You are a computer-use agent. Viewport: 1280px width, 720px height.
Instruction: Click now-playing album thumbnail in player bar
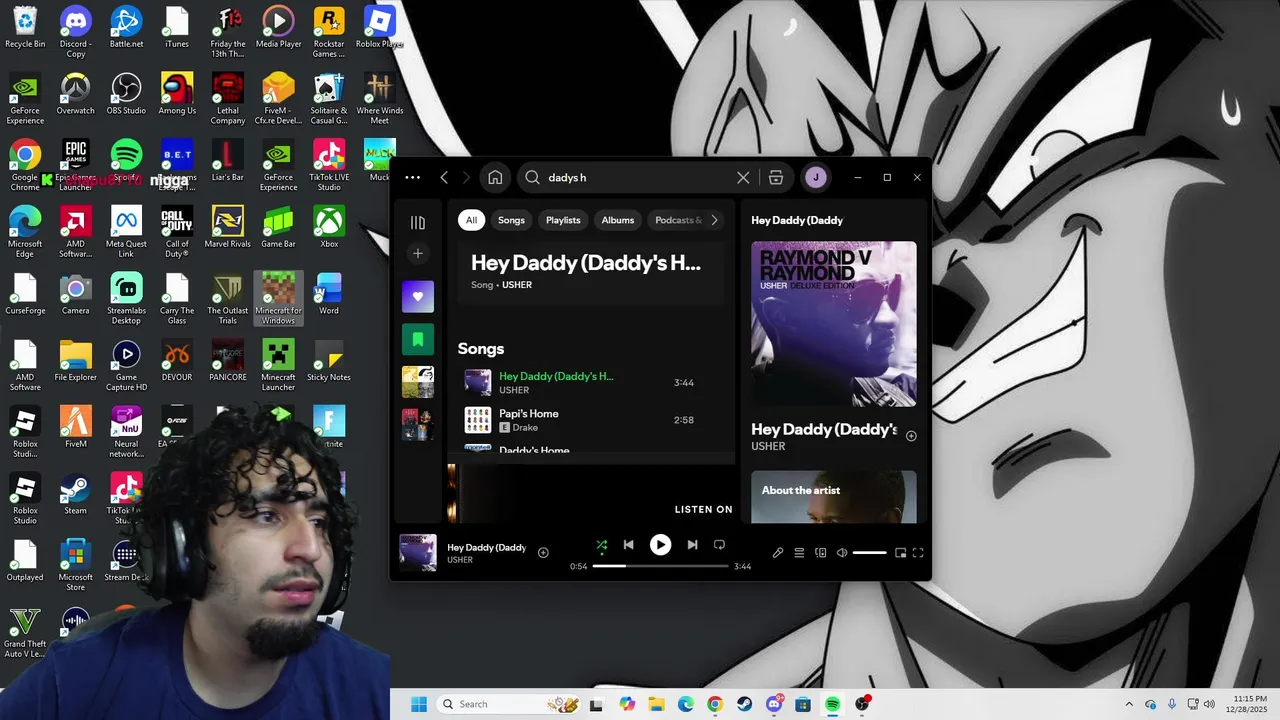[418, 552]
